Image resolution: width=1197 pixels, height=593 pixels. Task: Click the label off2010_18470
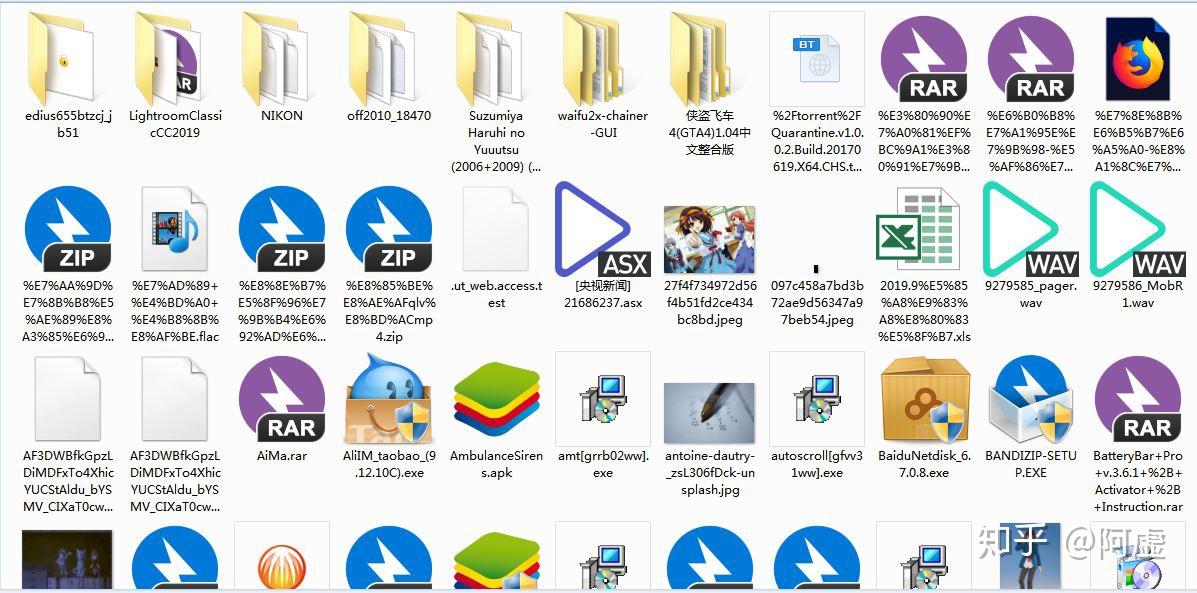coord(389,116)
